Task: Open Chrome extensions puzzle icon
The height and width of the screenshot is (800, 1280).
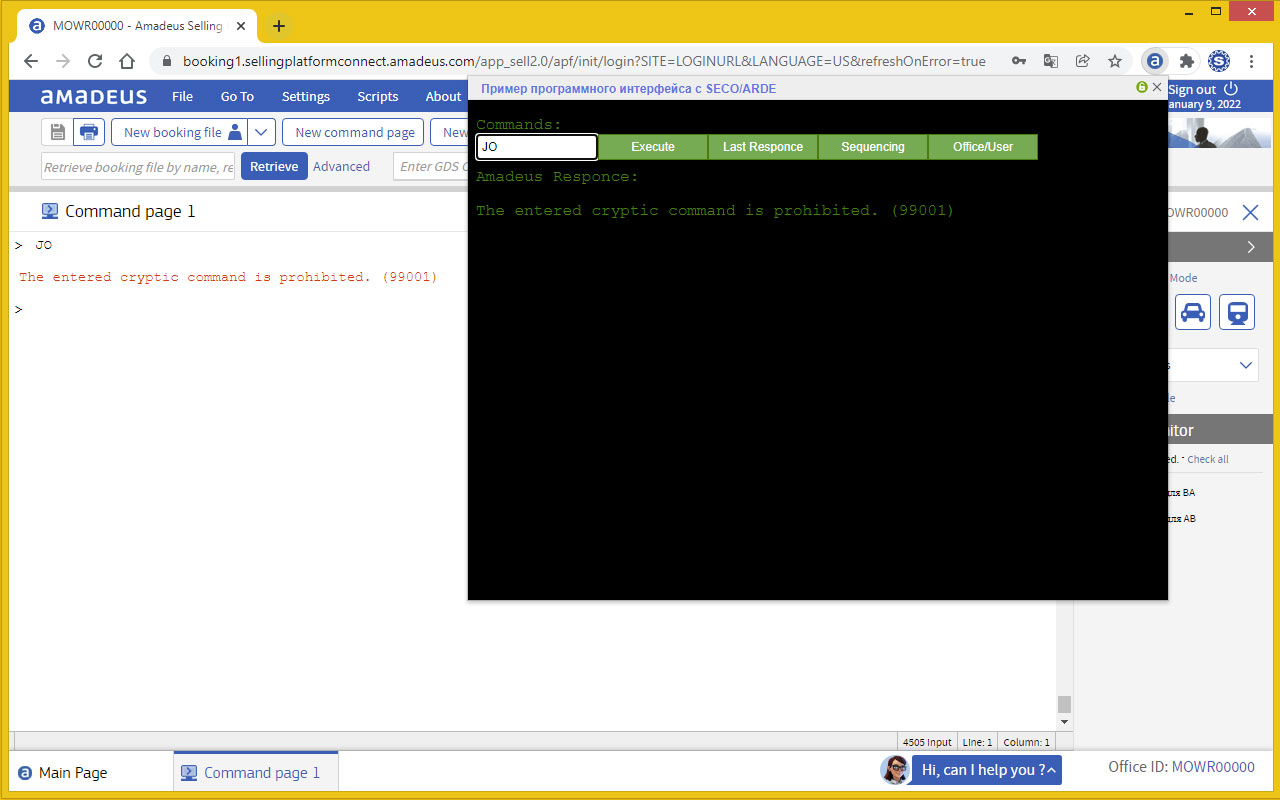Action: point(1187,61)
